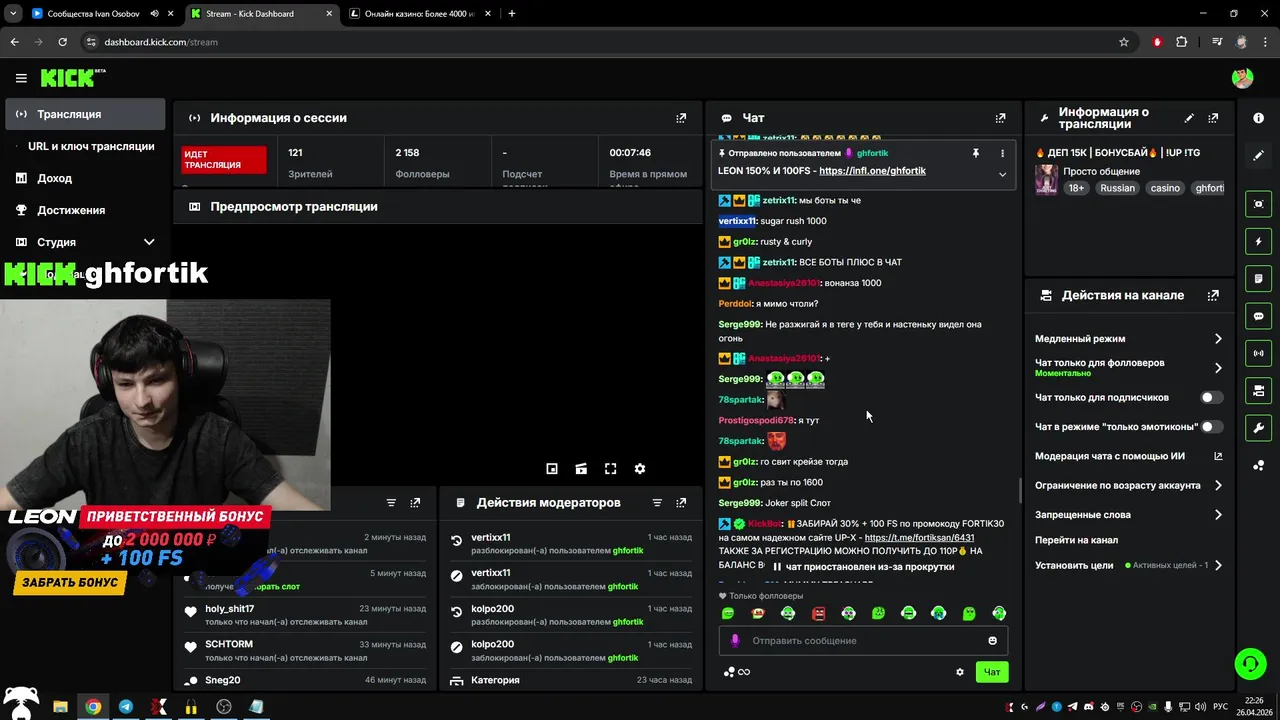
Task: Pop out the moderator actions panel
Action: point(681,503)
